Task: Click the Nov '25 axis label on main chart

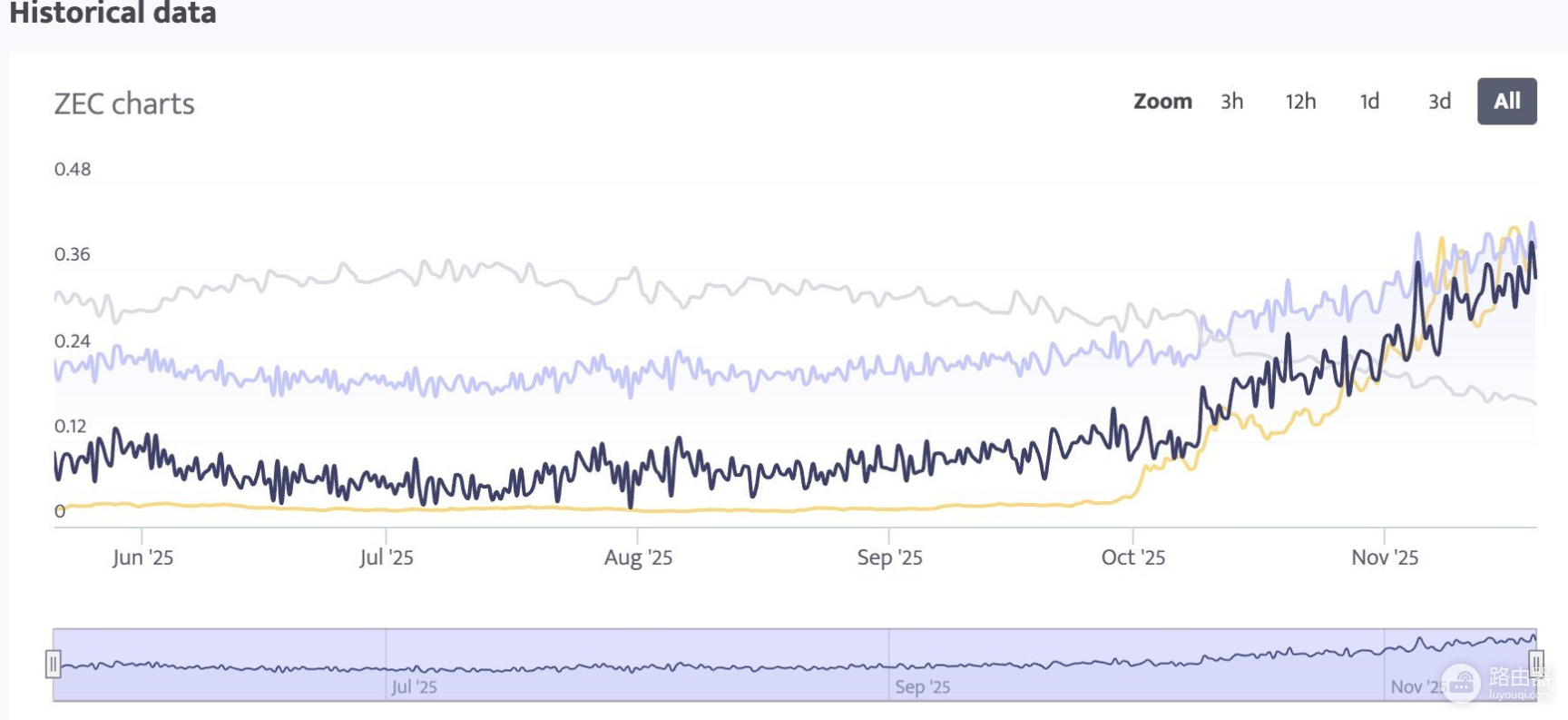Action: 1385,557
